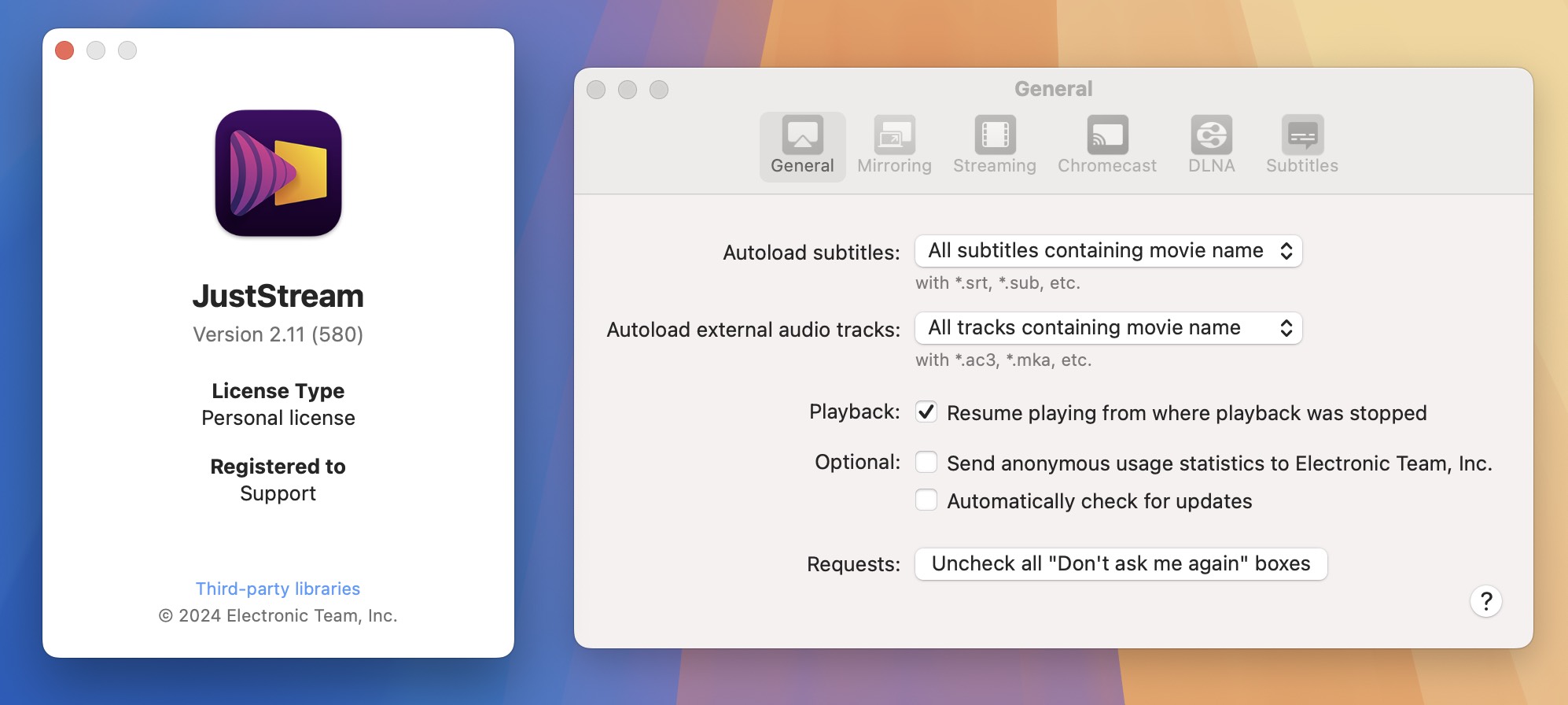Image resolution: width=1568 pixels, height=705 pixels.
Task: Click the Version 2.11 (580) text
Action: (278, 334)
